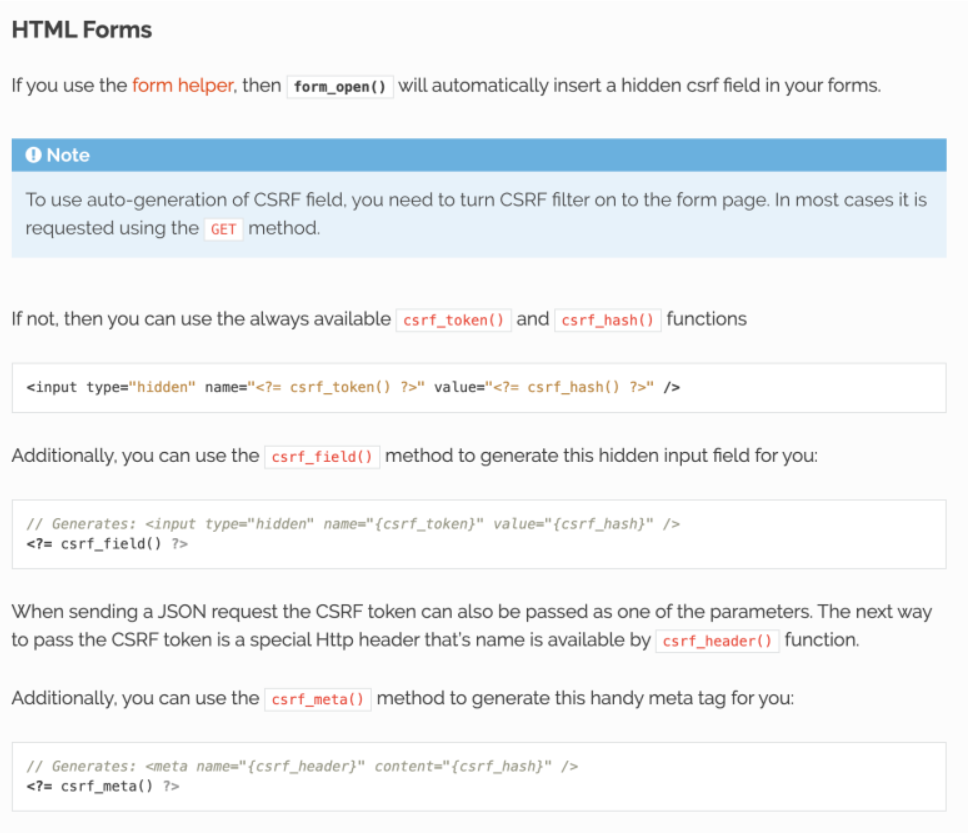
Task: Click the "<?= csrf_meta() ?>" code line
Action: (x=102, y=786)
